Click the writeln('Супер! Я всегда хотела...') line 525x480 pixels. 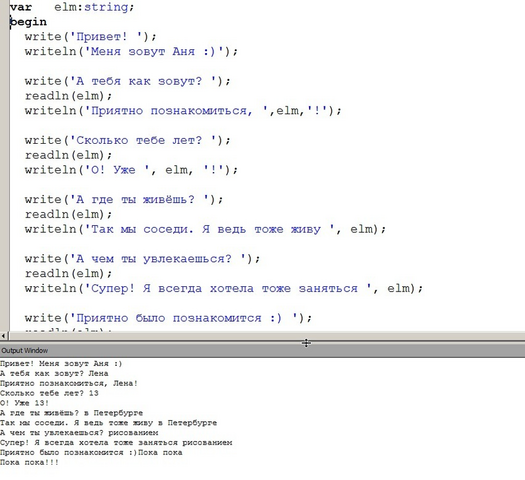coord(224,289)
